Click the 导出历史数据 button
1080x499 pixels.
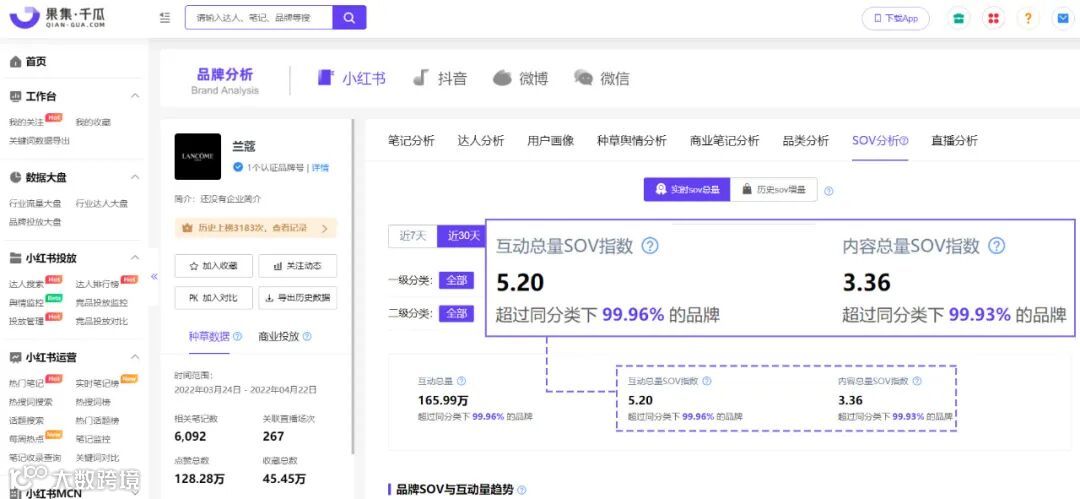298,298
